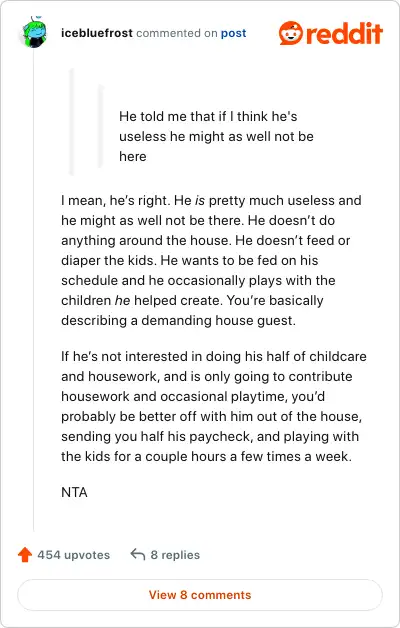
Task: Open icebluefrost's green-haired avatar
Action: [34, 32]
